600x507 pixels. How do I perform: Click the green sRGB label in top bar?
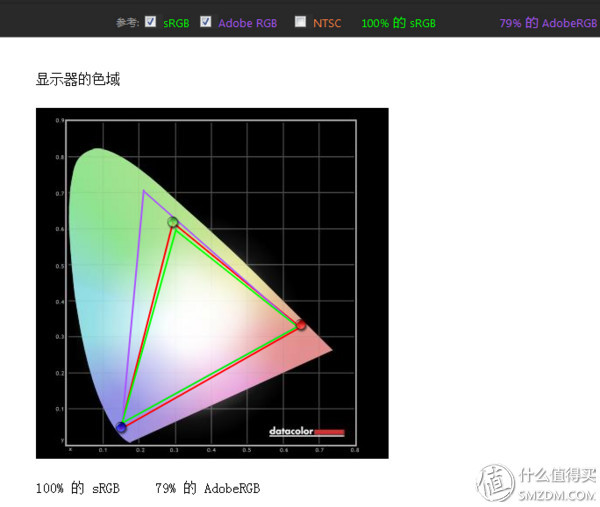(x=176, y=22)
